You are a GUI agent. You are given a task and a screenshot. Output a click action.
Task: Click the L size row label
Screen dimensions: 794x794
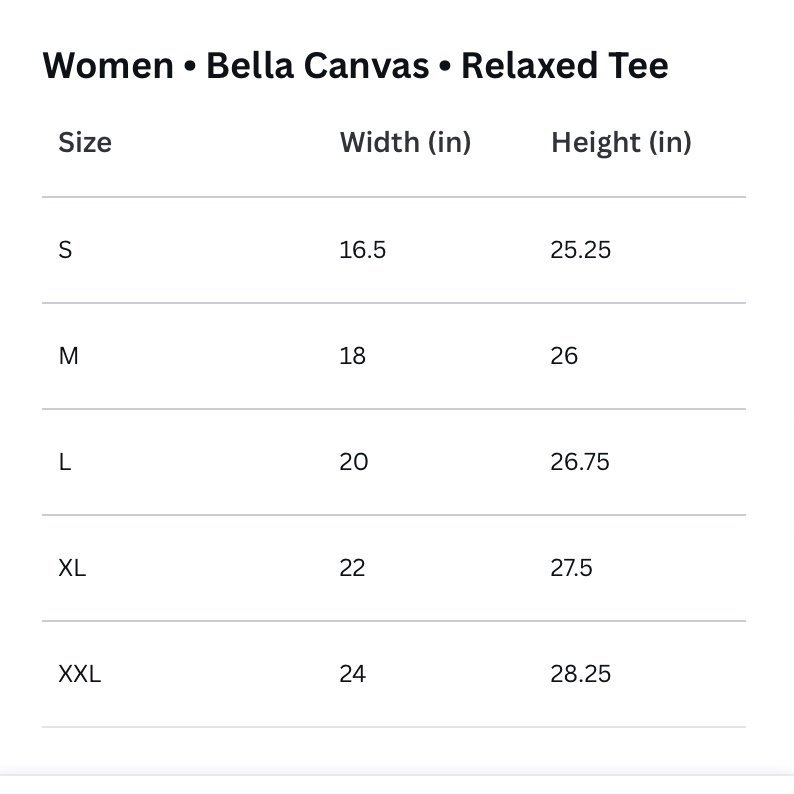tap(65, 462)
